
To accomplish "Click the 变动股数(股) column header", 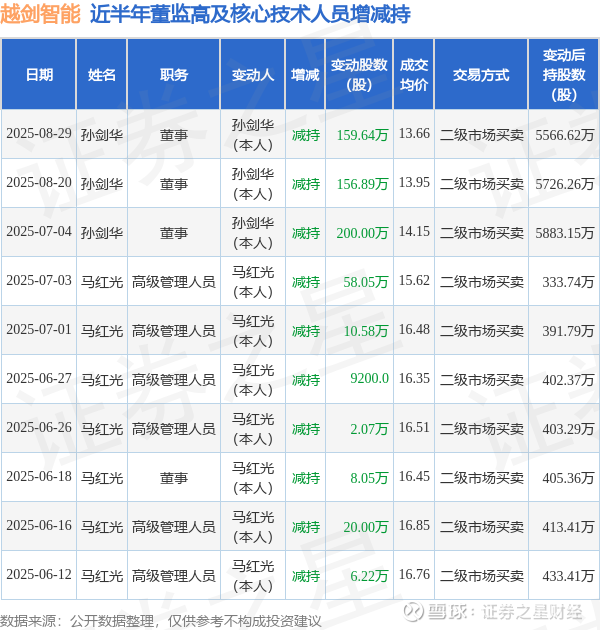I will 359,75.
